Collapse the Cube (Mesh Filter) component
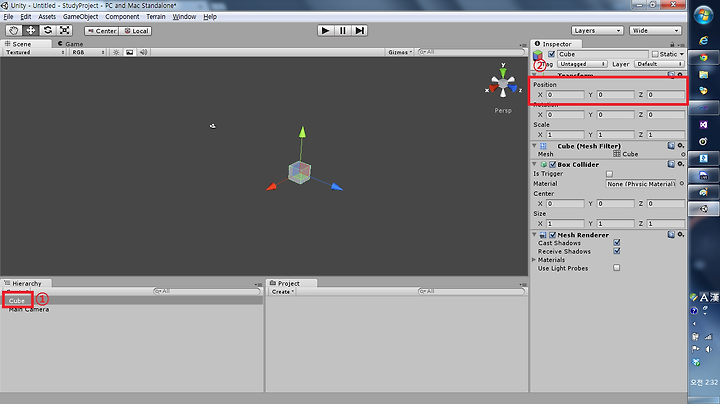 (534, 146)
